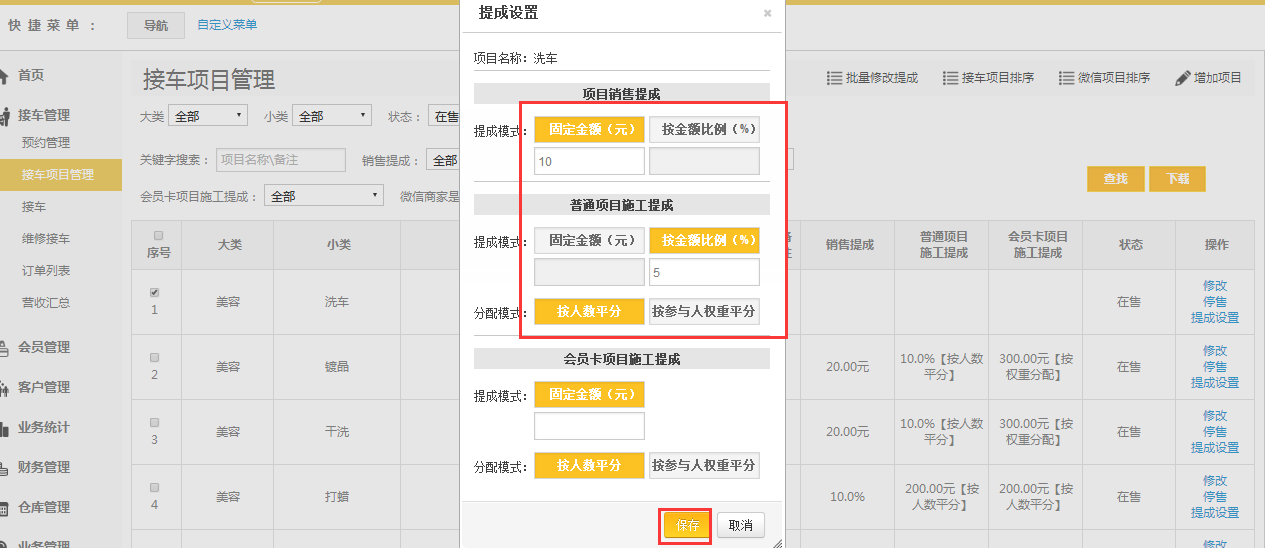Open the 小类 dropdown
The width and height of the screenshot is (1265, 548).
point(331,116)
